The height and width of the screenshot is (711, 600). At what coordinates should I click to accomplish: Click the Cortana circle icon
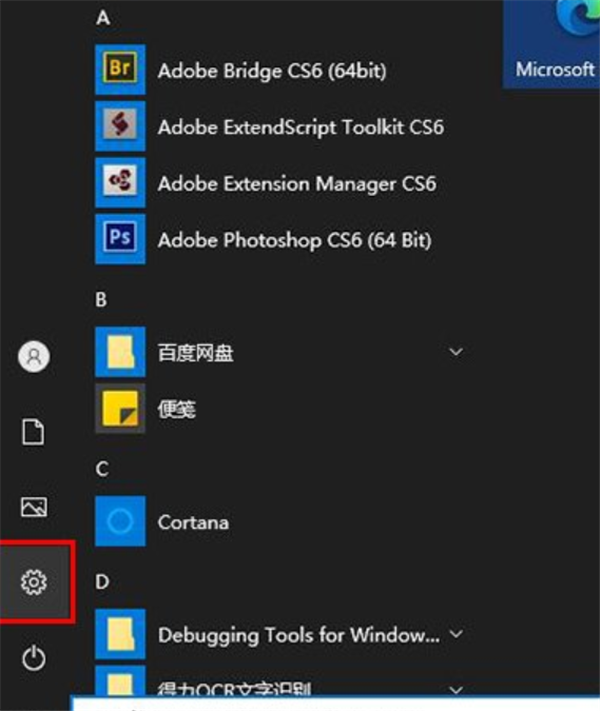tap(120, 521)
